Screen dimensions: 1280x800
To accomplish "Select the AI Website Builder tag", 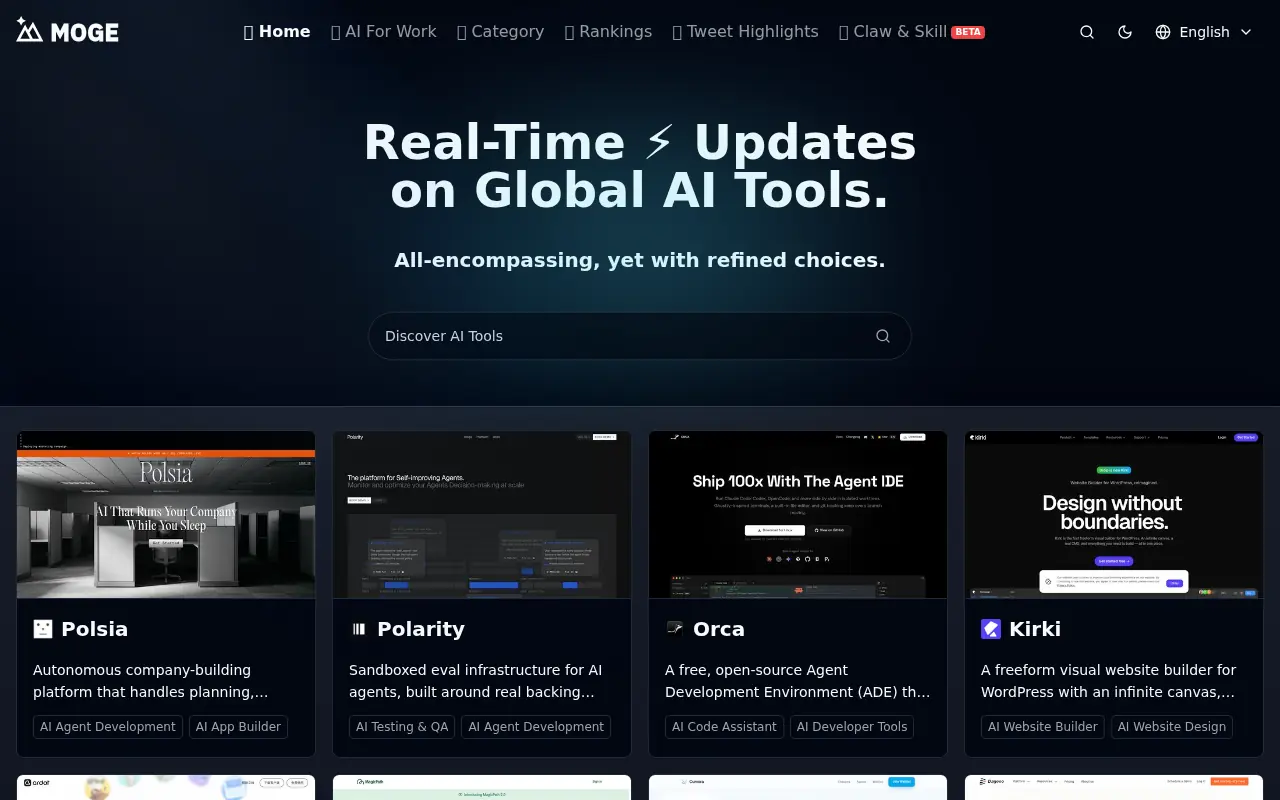I will (x=1043, y=727).
